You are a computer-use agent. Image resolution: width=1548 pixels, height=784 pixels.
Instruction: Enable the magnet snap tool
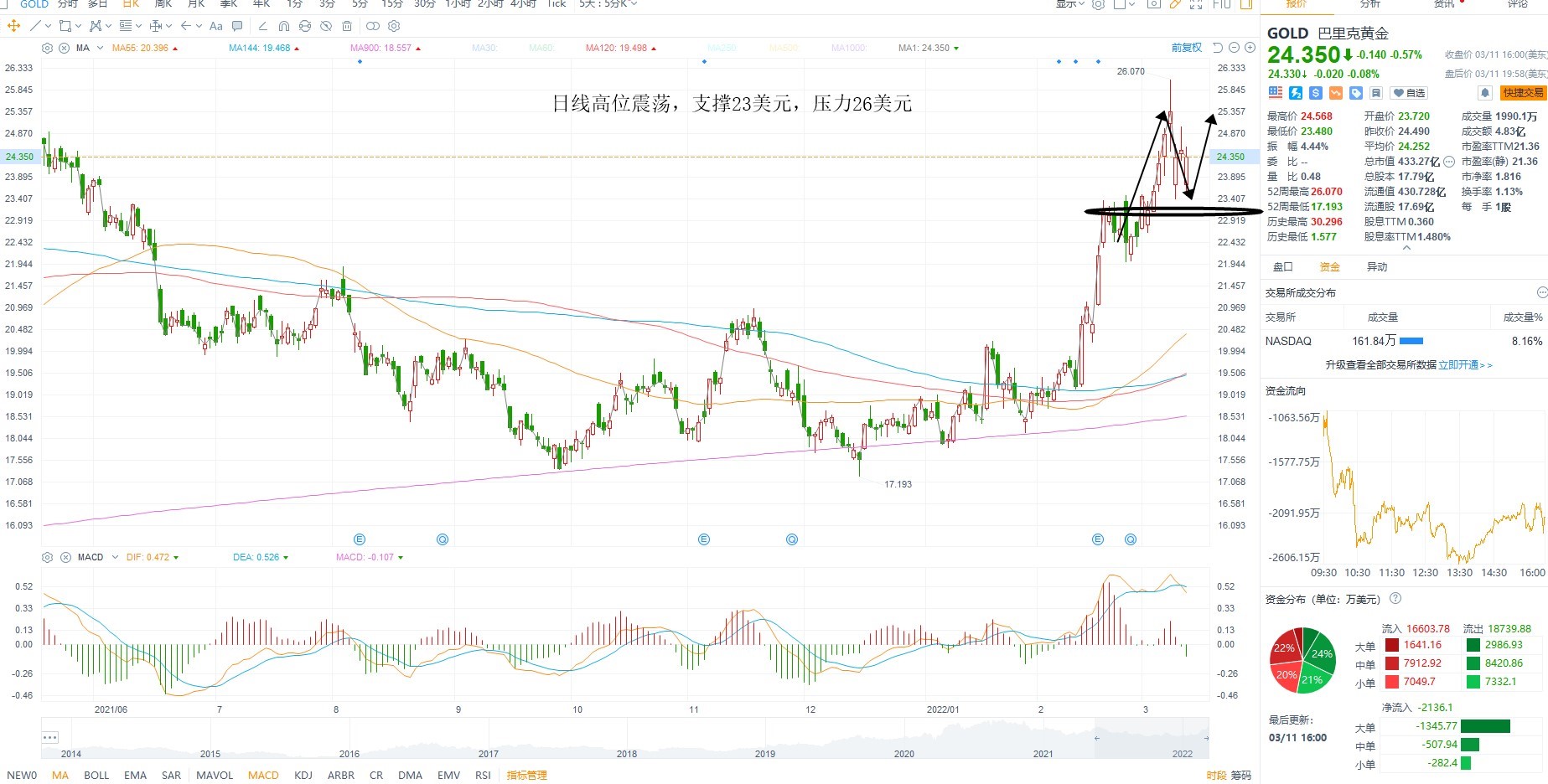click(284, 26)
